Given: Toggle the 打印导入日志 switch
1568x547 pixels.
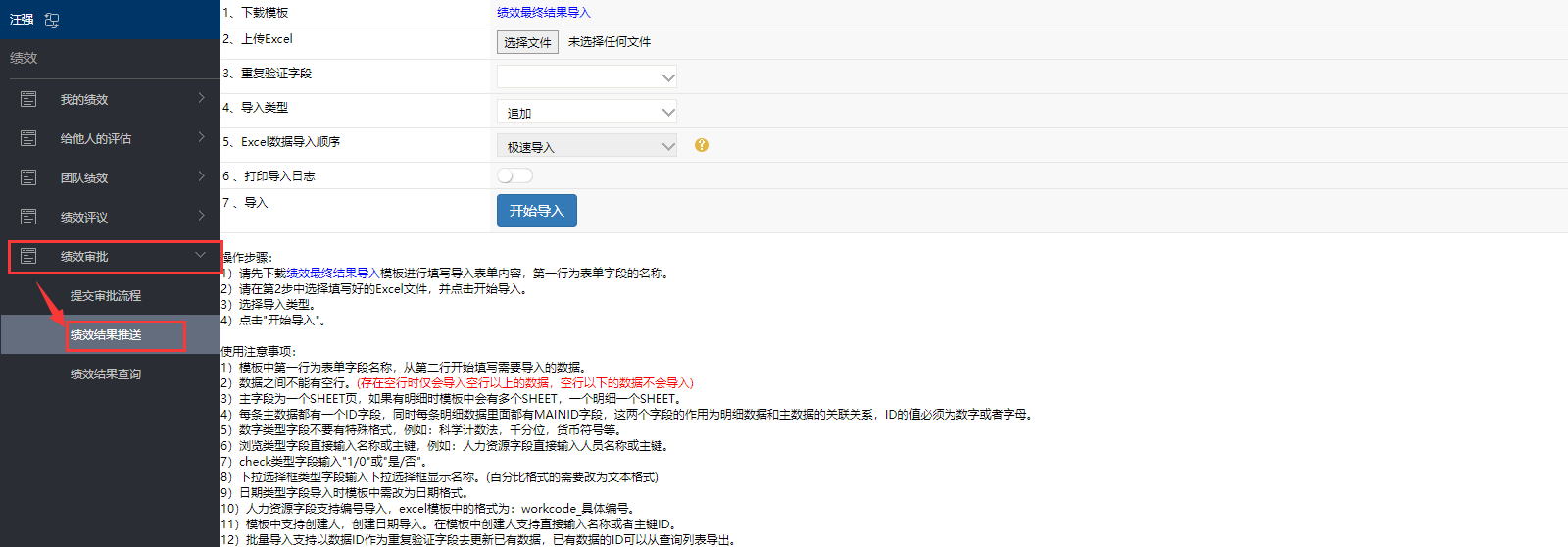Looking at the screenshot, I should 514,175.
